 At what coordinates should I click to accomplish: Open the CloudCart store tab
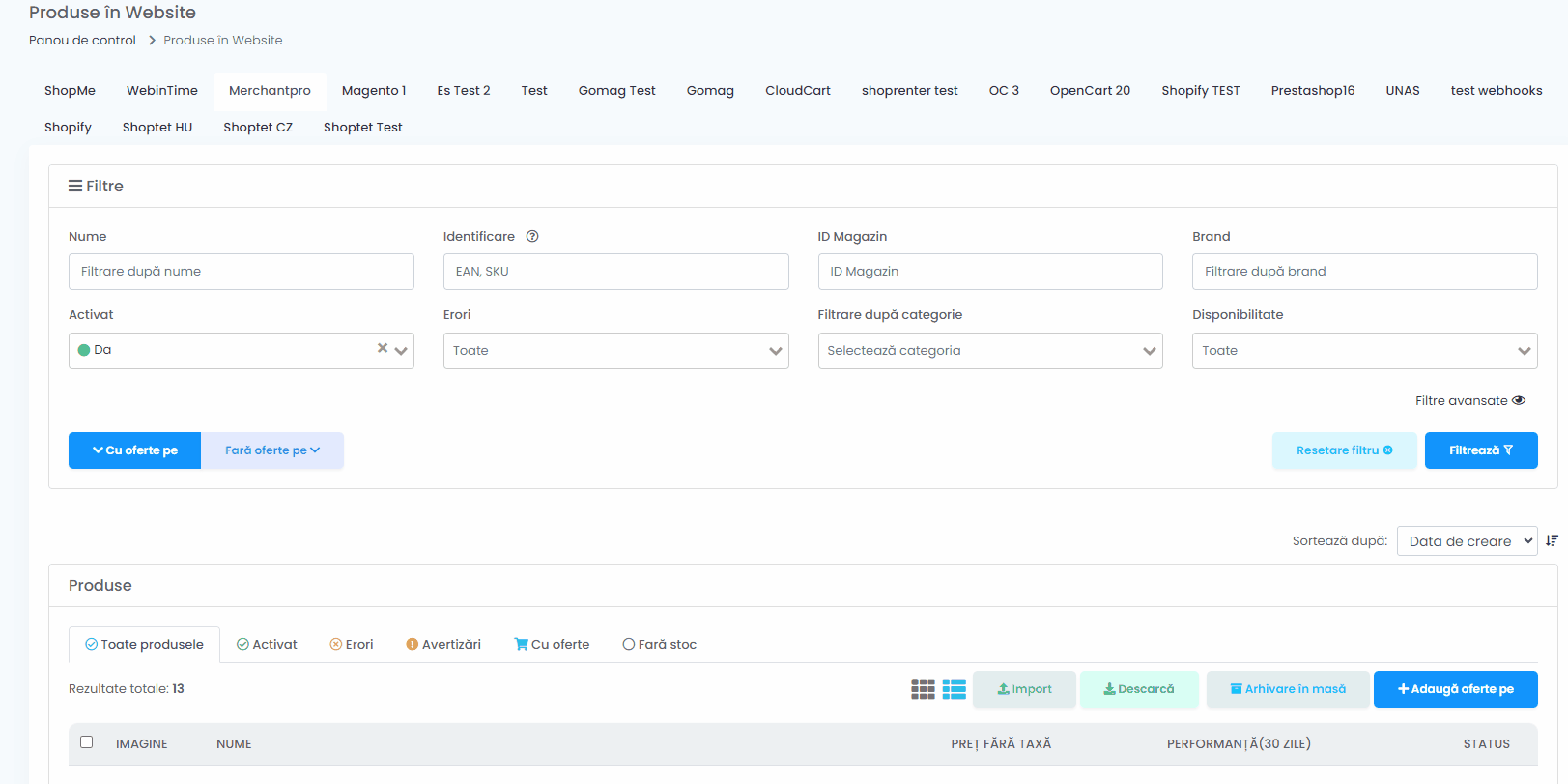click(798, 90)
